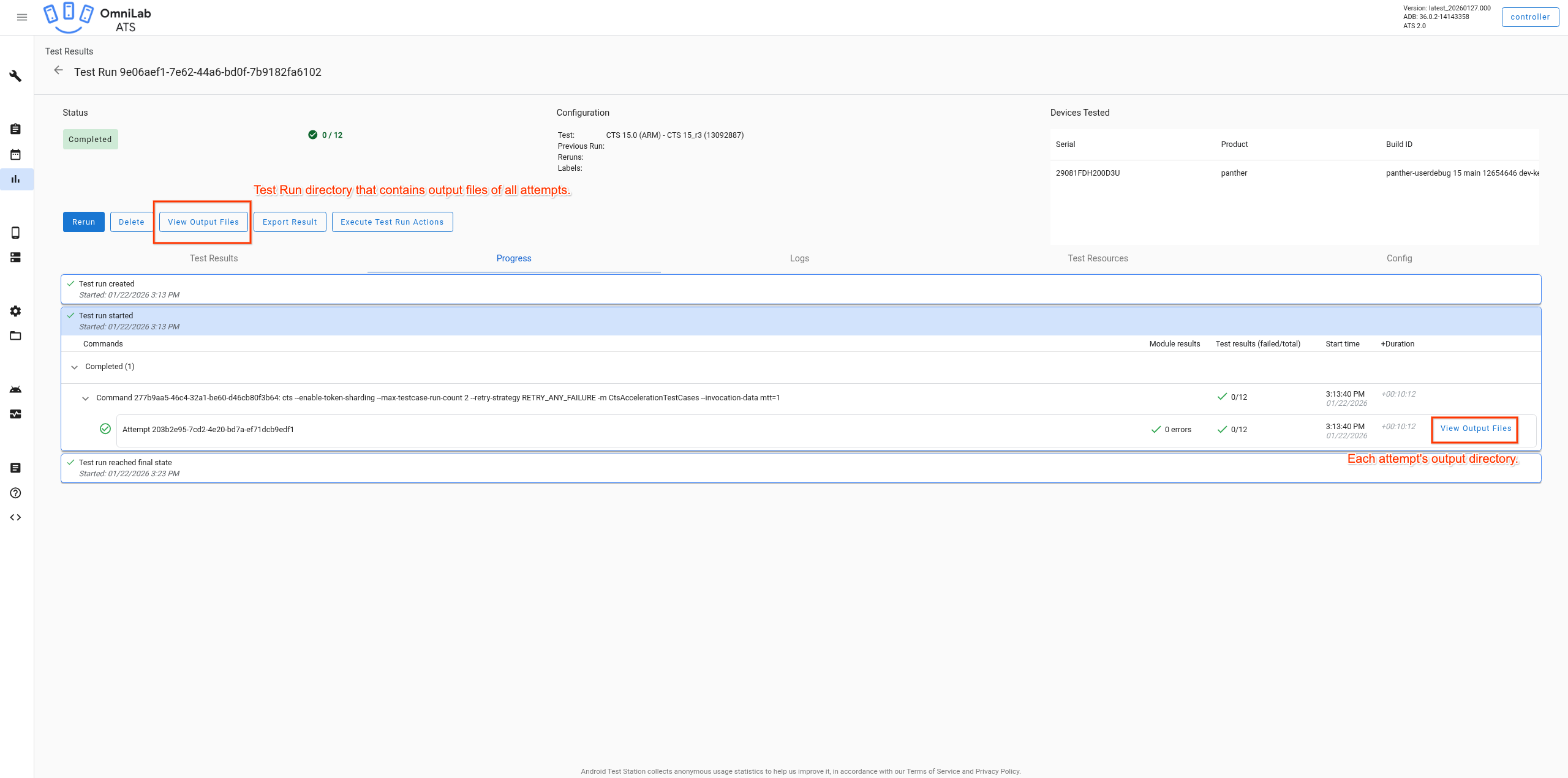Open the wrench setup icon in sidebar
This screenshot has height=778, width=1568.
(15, 77)
